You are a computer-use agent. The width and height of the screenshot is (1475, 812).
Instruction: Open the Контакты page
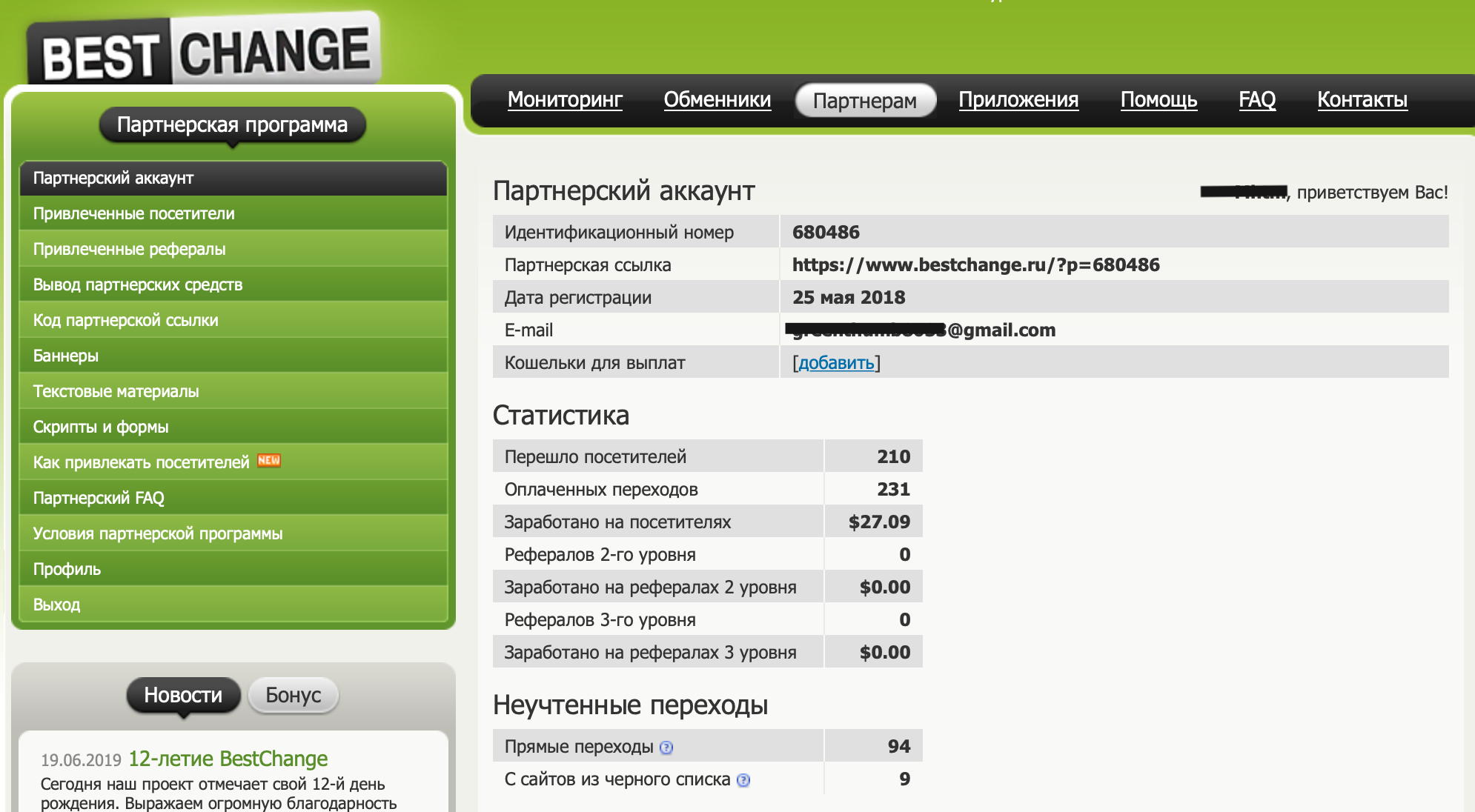[x=1362, y=100]
